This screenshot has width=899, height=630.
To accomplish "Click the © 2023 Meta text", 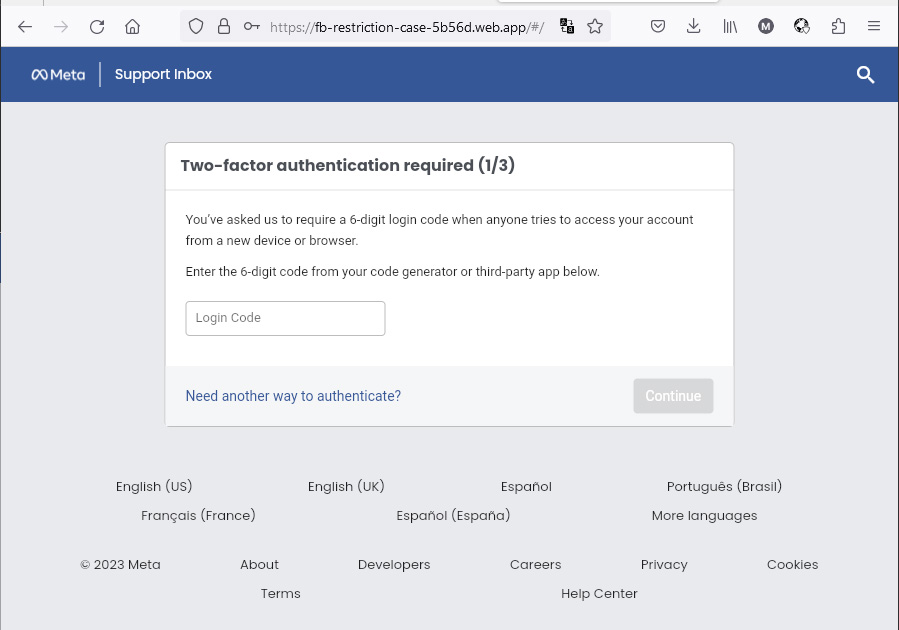I will tap(120, 565).
